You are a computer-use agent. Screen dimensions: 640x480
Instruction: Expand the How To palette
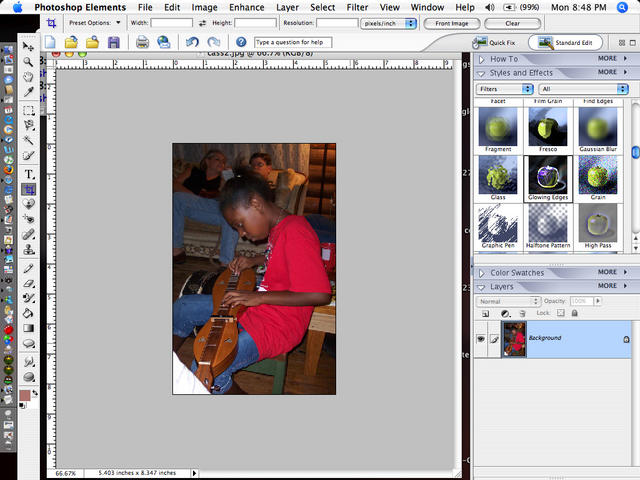pyautogui.click(x=482, y=60)
